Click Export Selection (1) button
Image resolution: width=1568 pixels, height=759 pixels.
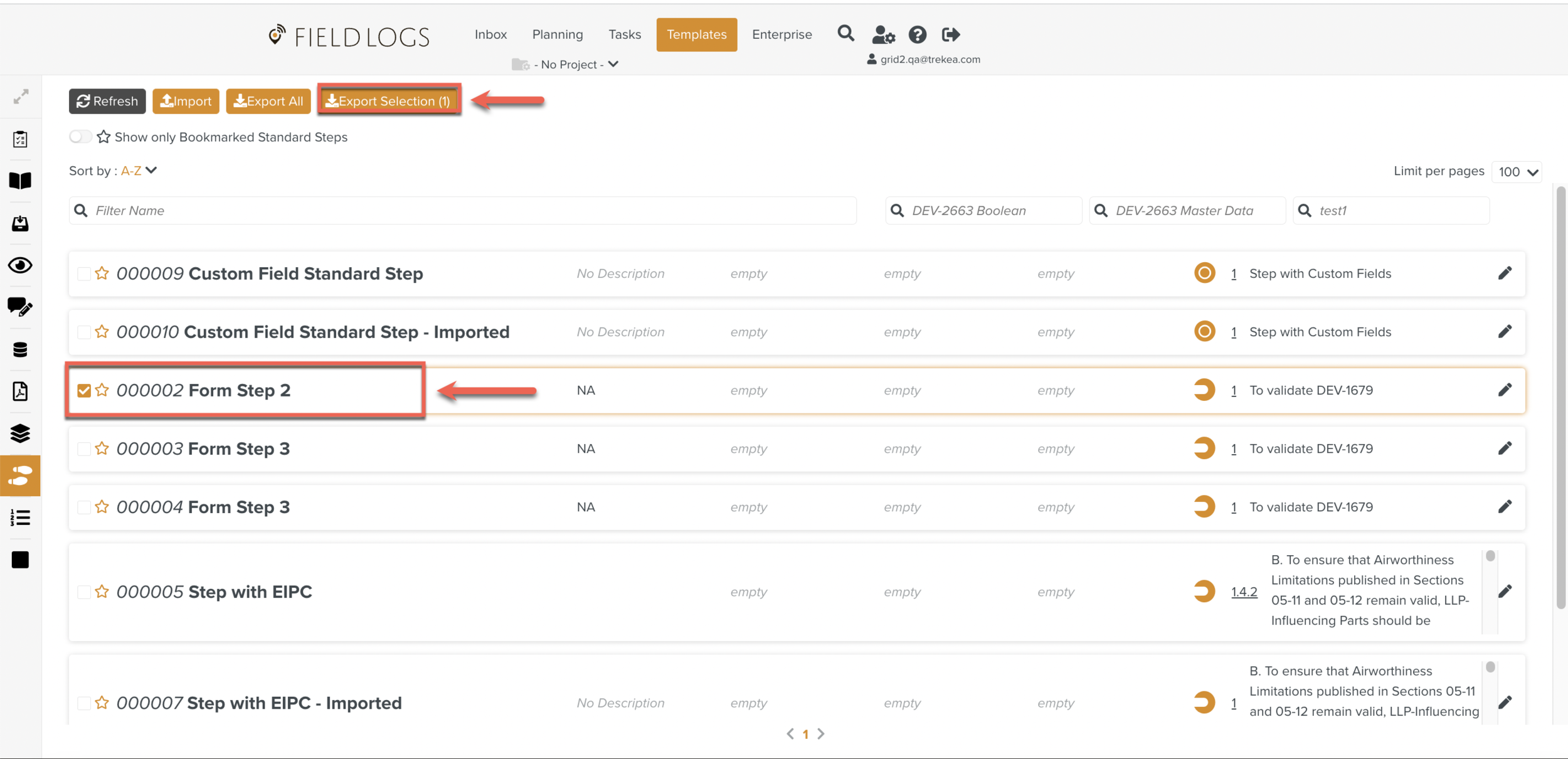(x=389, y=100)
